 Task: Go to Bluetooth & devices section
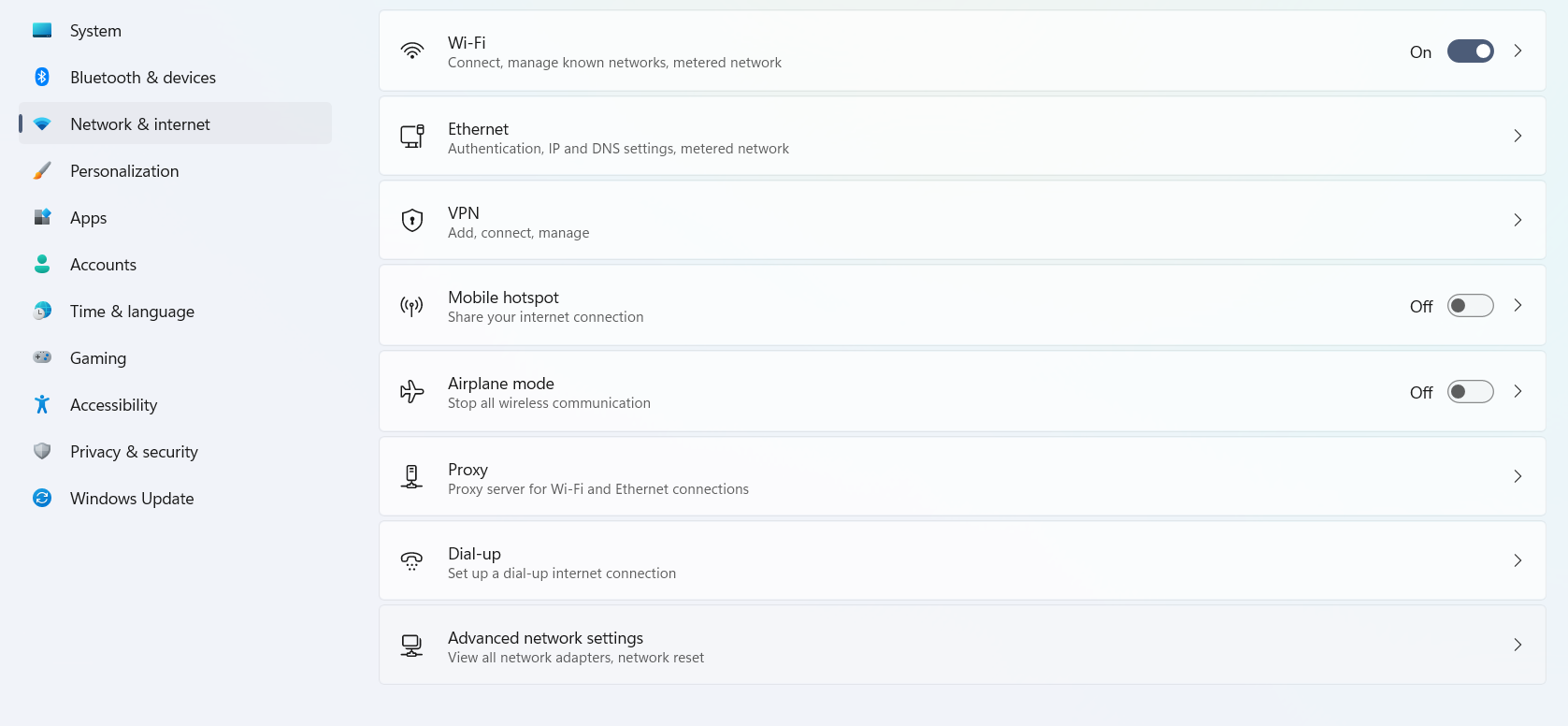(x=143, y=78)
